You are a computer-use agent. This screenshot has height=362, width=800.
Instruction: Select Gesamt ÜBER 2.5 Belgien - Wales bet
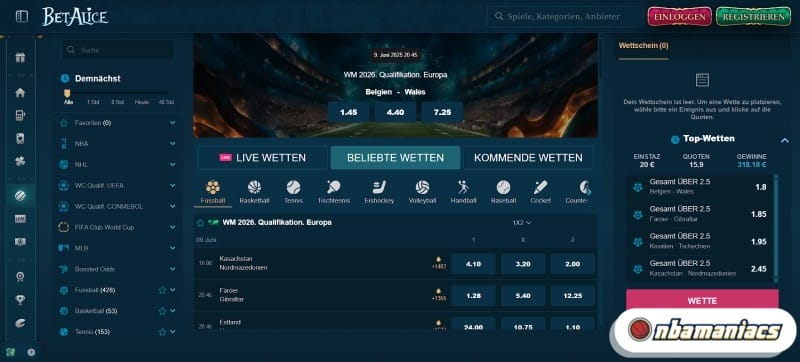pos(700,187)
